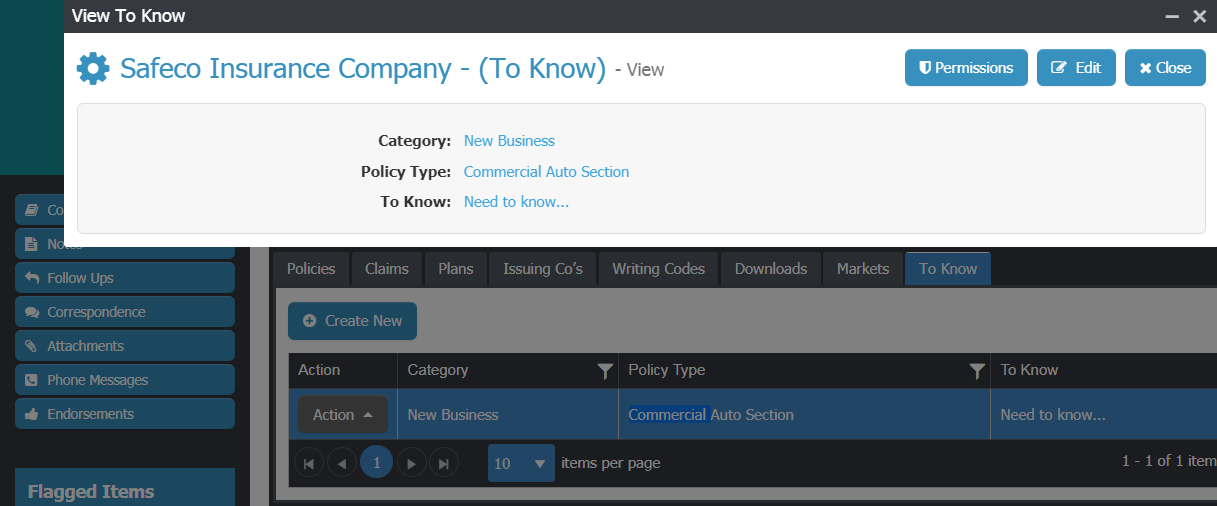Viewport: 1217px width, 506px height.
Task: Open the items per page dropdown
Action: click(x=521, y=463)
